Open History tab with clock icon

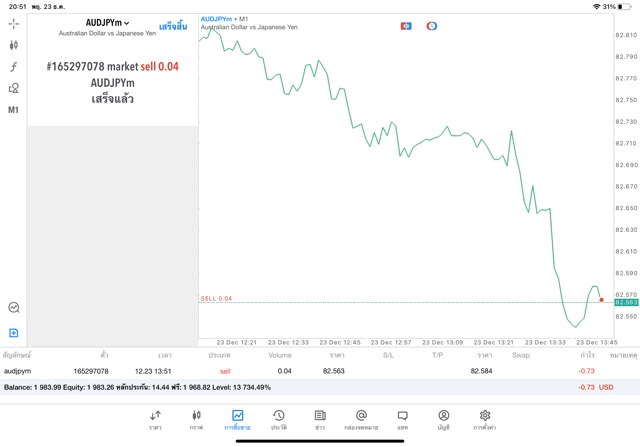click(x=279, y=420)
